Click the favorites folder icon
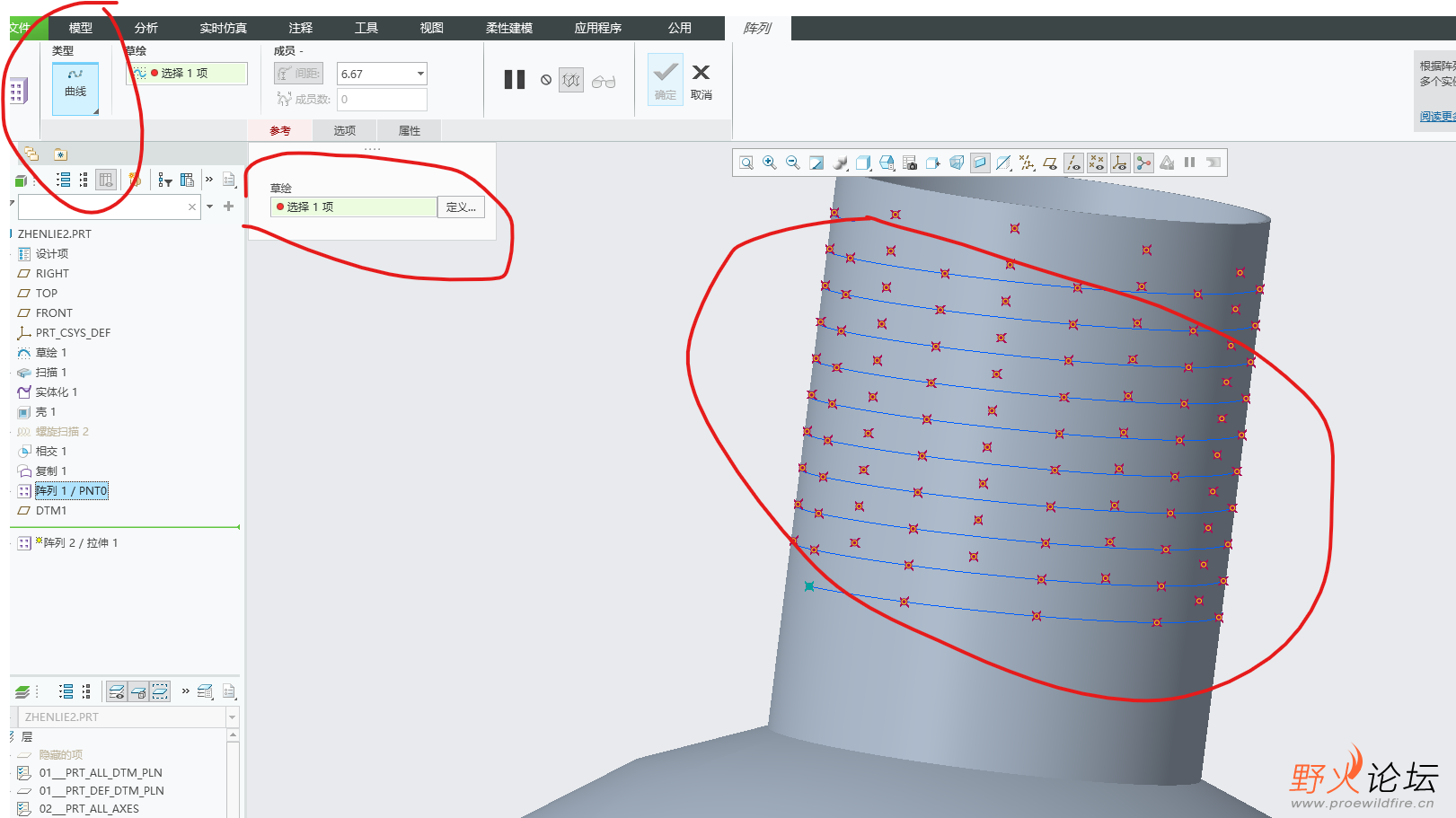 [x=60, y=154]
